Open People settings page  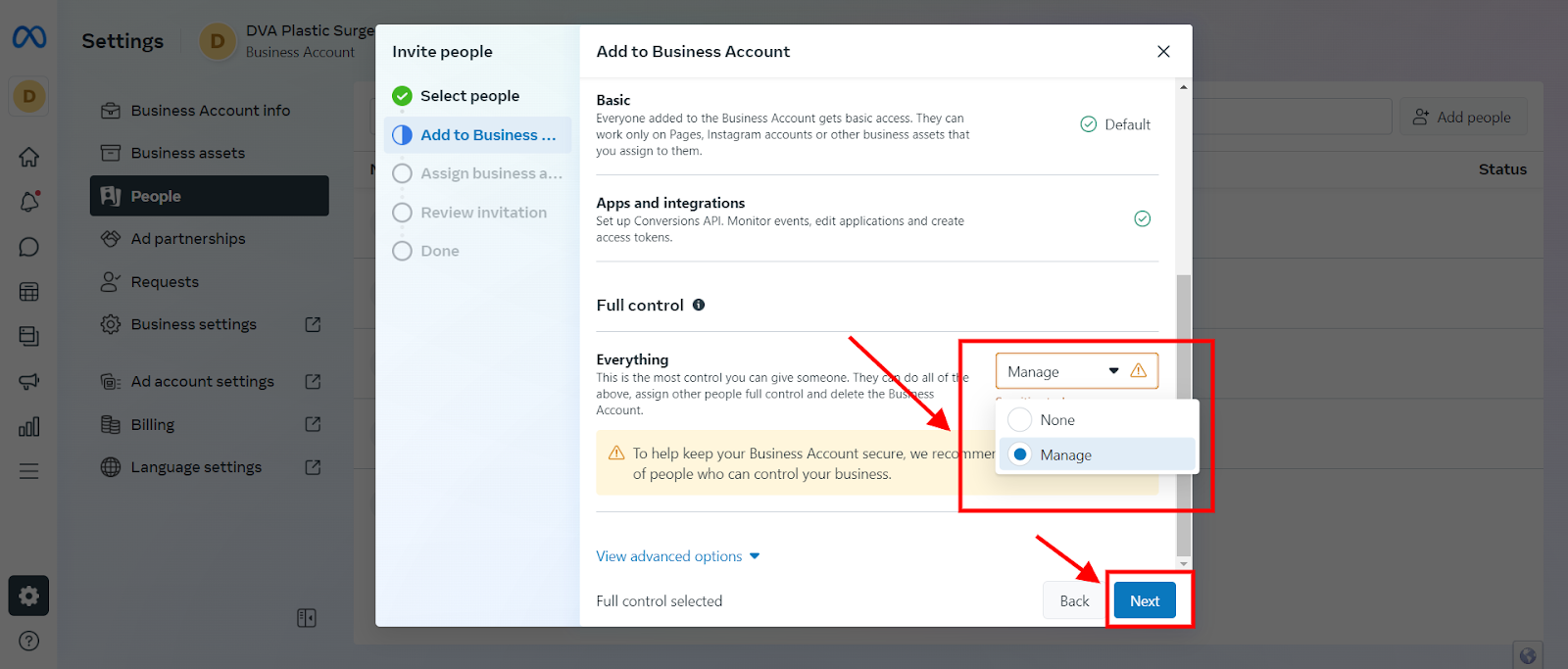click(x=210, y=196)
